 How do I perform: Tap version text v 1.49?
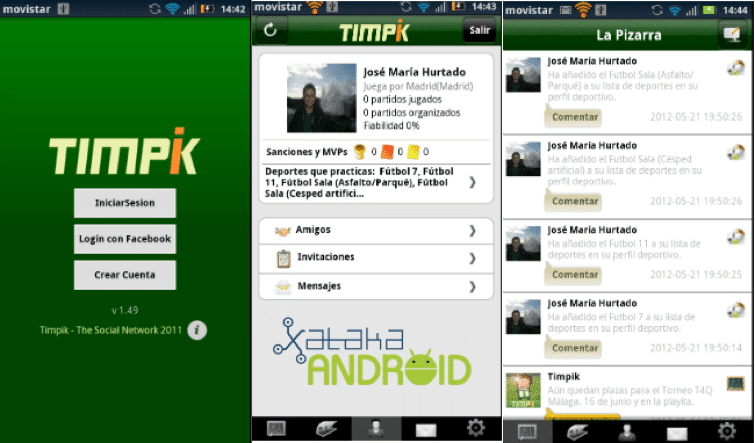coord(125,310)
